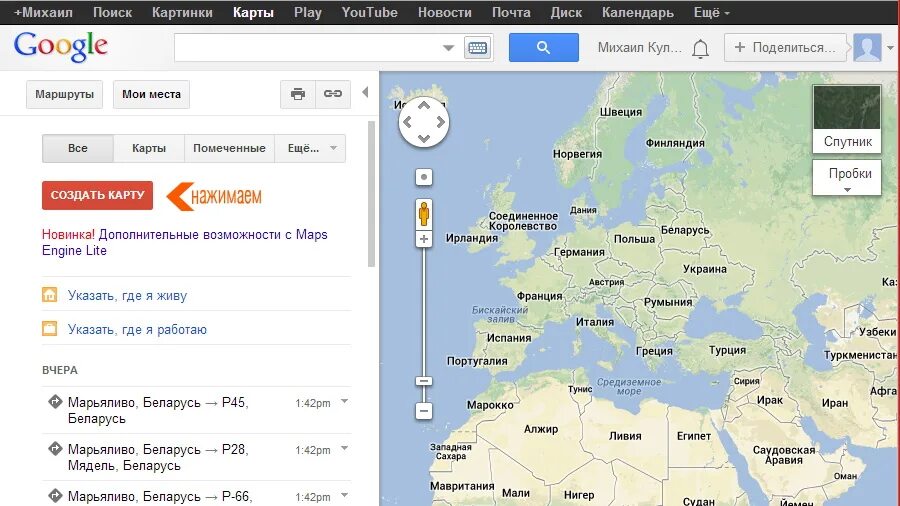Screen dimensions: 900x506
Task: Click the red 'СОЗДАТЬ КАРТУ' button
Action: 98,195
